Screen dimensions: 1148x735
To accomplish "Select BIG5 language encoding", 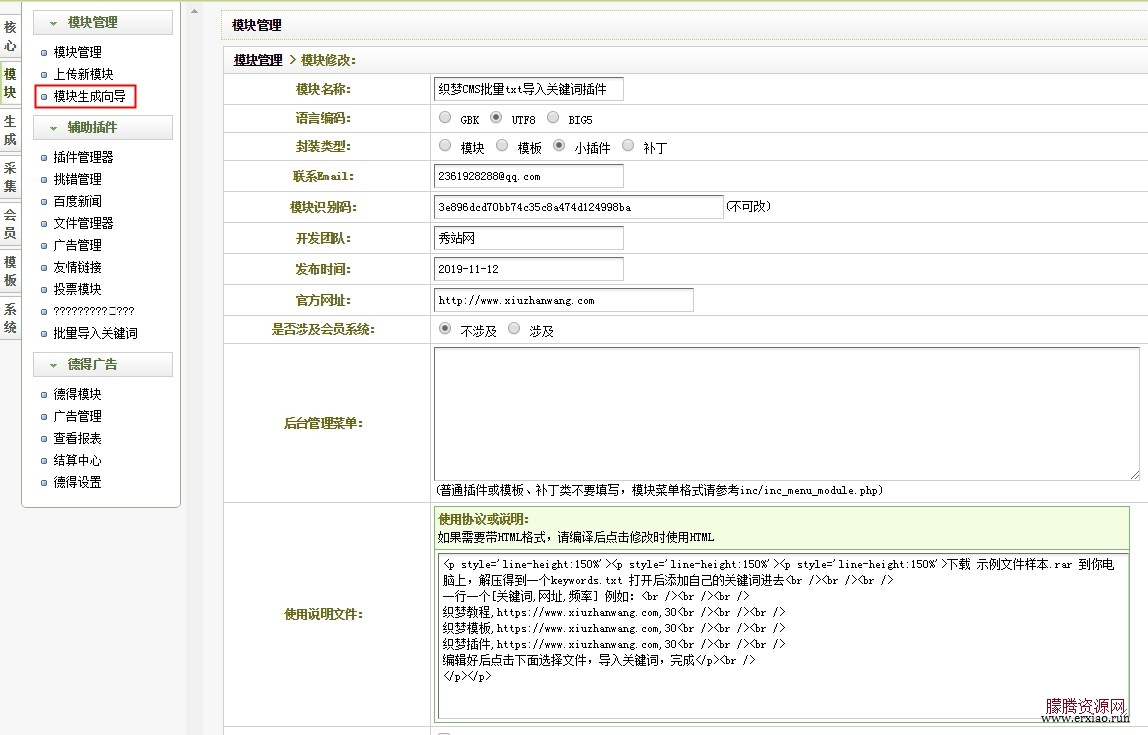I will point(554,117).
